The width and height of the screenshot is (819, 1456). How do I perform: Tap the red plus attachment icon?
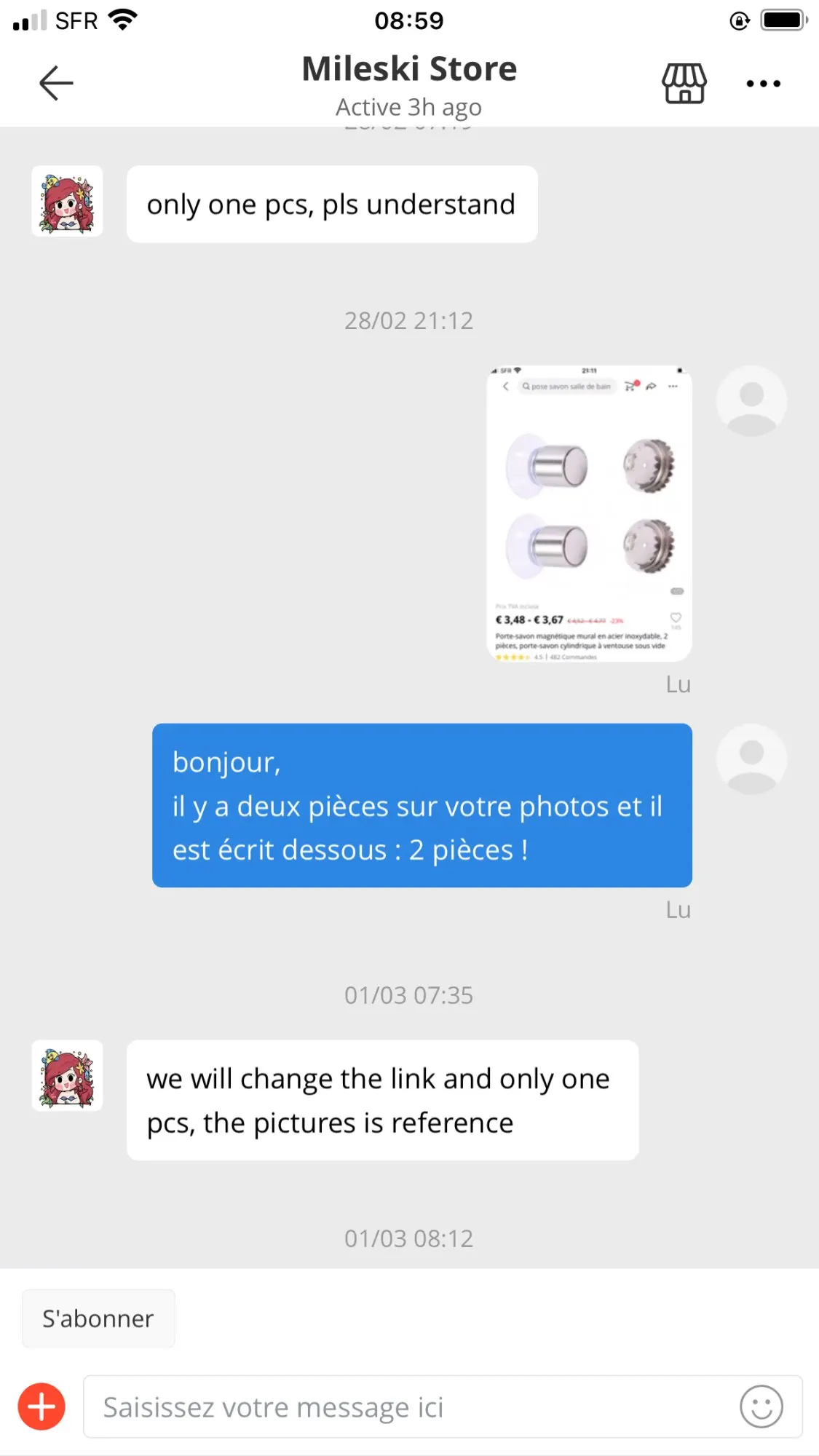(x=41, y=1406)
